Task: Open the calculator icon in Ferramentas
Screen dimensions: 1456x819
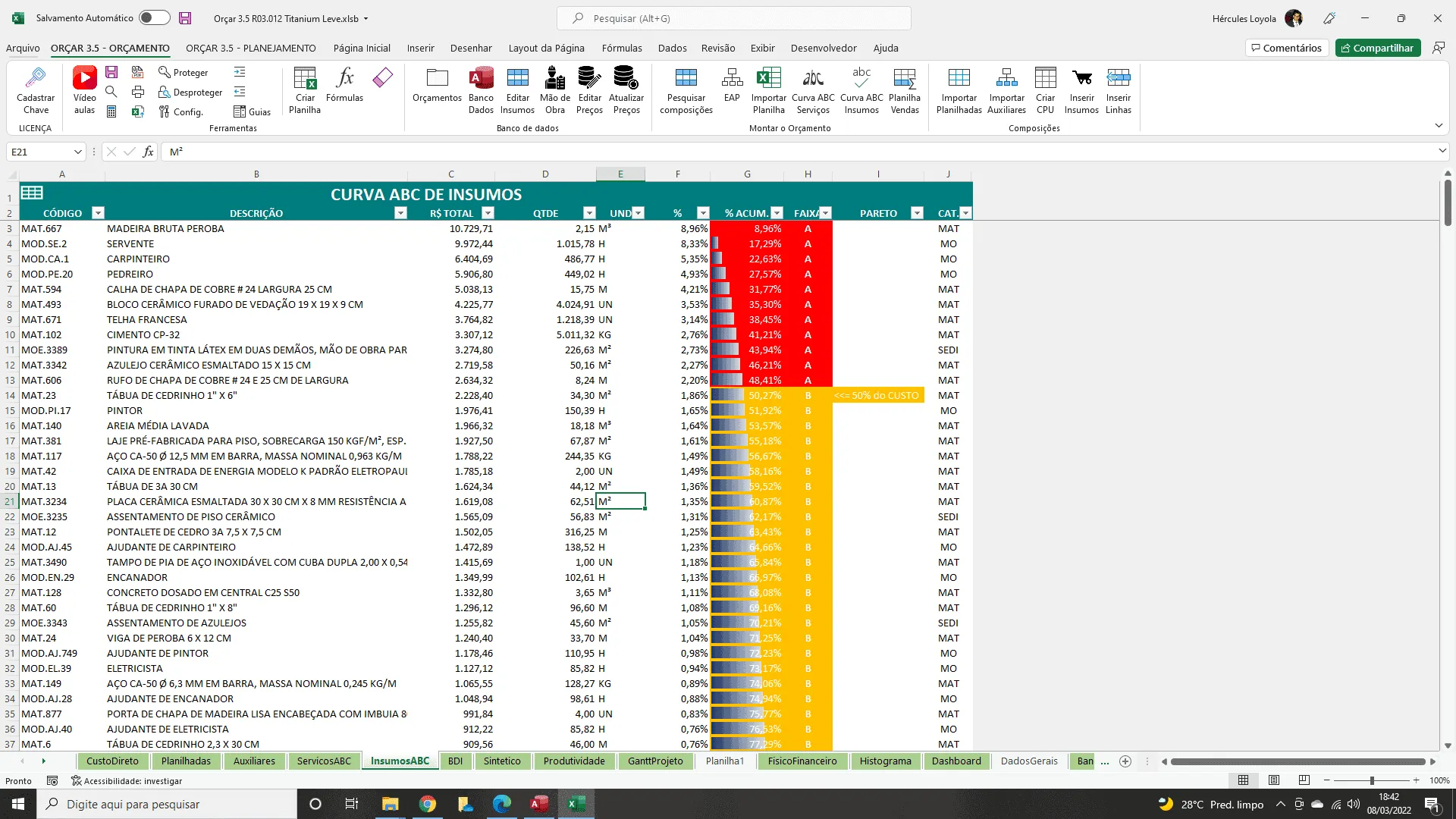Action: (111, 111)
